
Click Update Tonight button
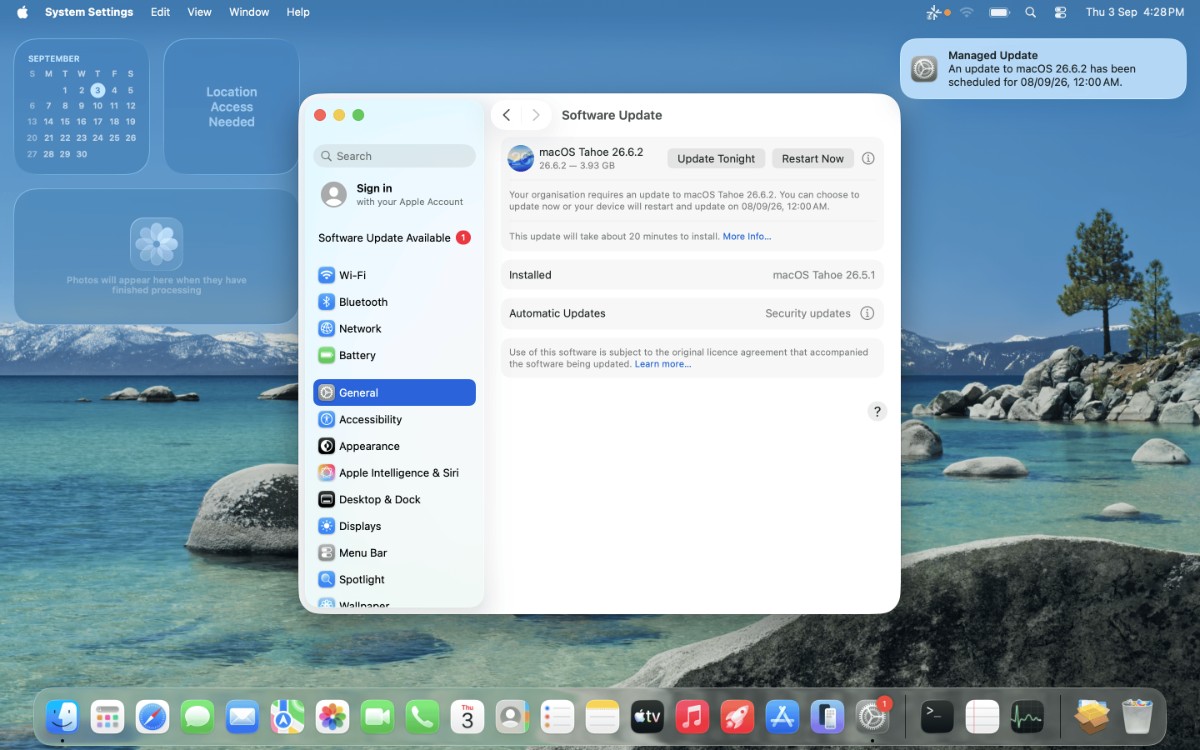[x=716, y=159]
